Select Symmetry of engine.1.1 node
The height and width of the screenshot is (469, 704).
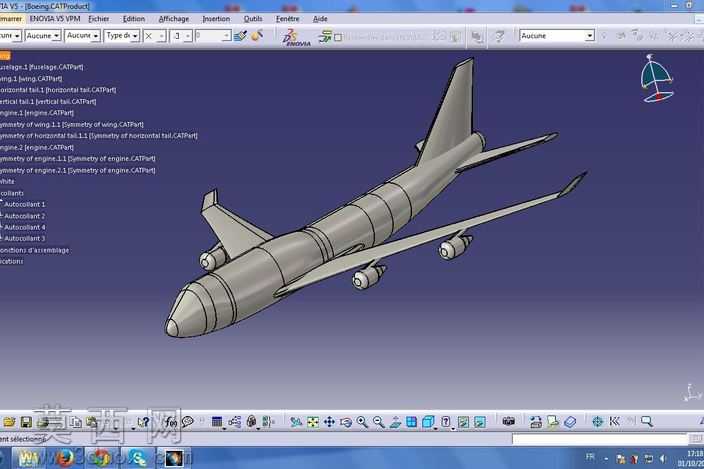point(78,158)
